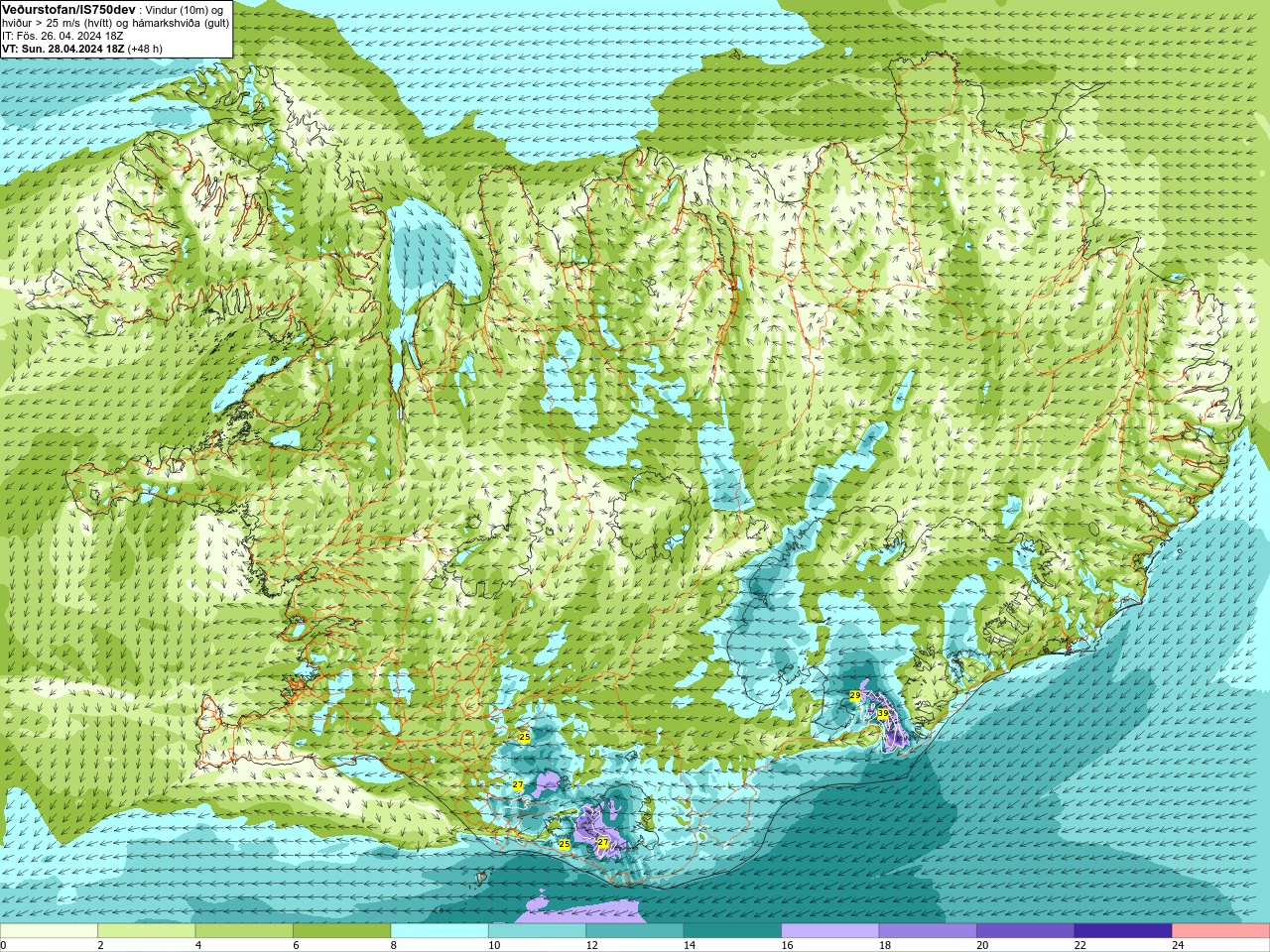This screenshot has width=1270, height=952.
Task: Select the 8–10 m/s light cyan legend swatch
Action: click(x=440, y=931)
